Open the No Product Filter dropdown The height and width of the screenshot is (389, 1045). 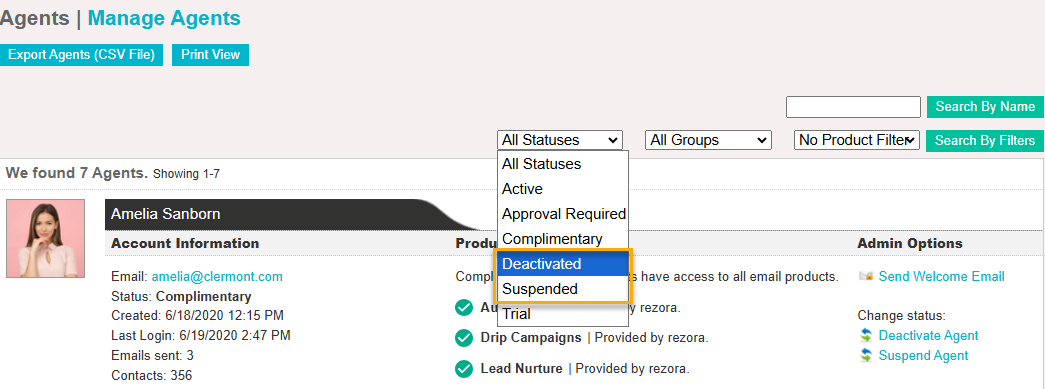point(857,140)
